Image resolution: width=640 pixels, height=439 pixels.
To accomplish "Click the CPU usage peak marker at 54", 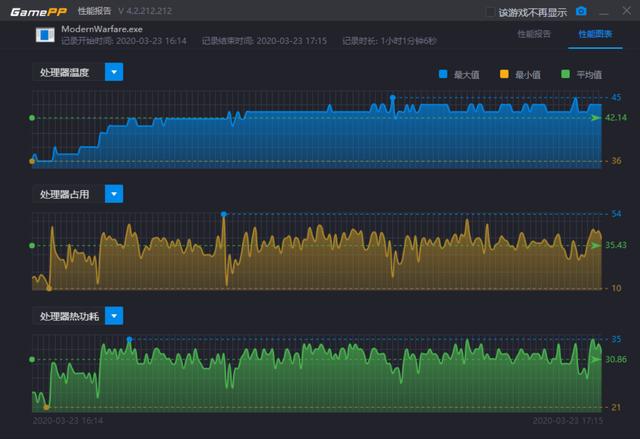I will (224, 214).
